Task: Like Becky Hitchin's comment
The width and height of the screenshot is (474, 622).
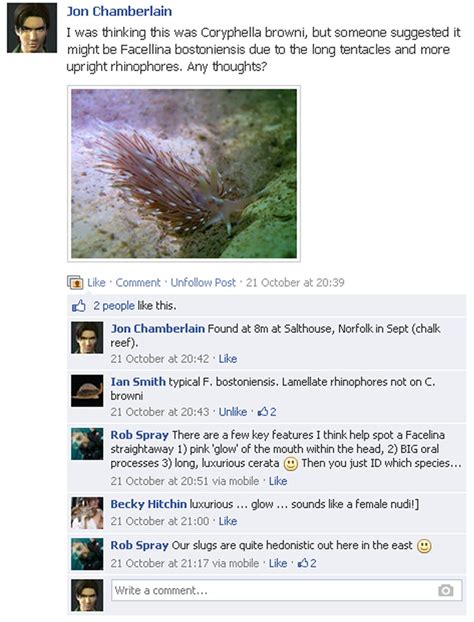Action: pos(228,521)
